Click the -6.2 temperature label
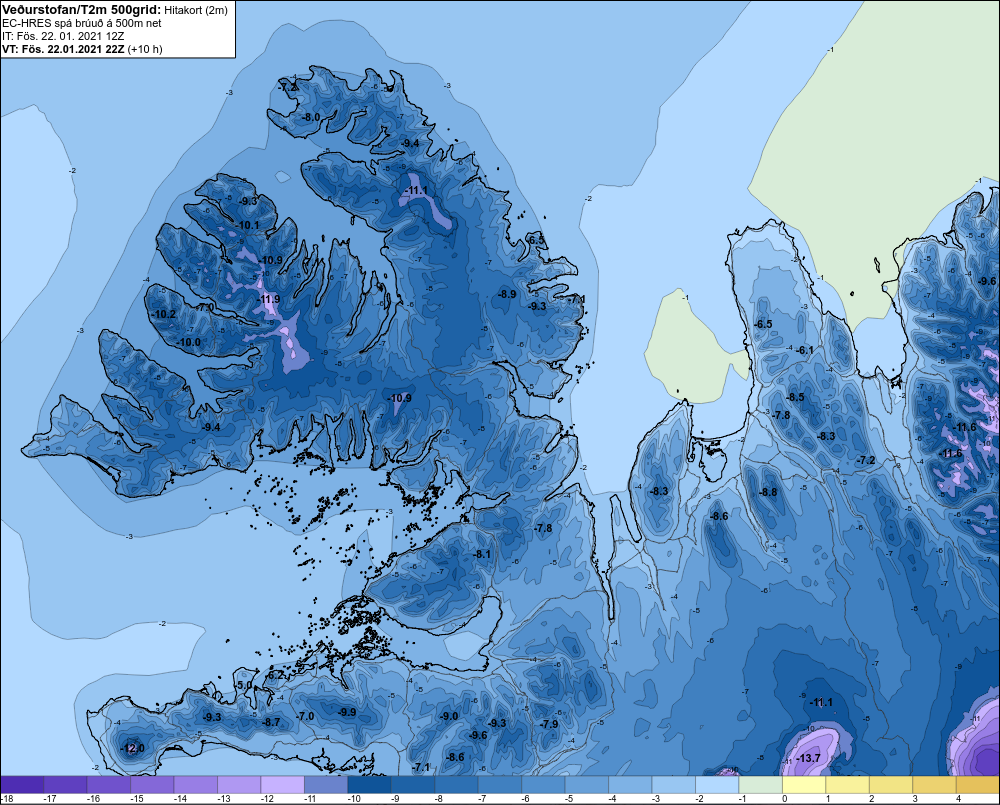The height and width of the screenshot is (805, 1000). click(275, 675)
